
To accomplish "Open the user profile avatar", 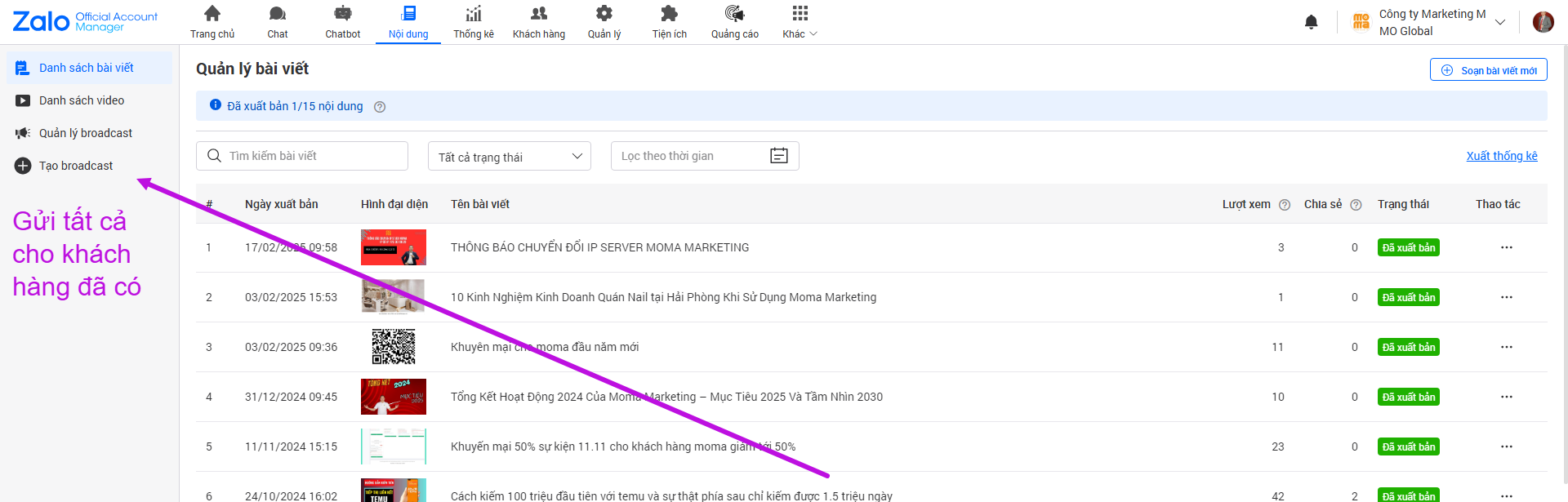I will click(x=1543, y=22).
